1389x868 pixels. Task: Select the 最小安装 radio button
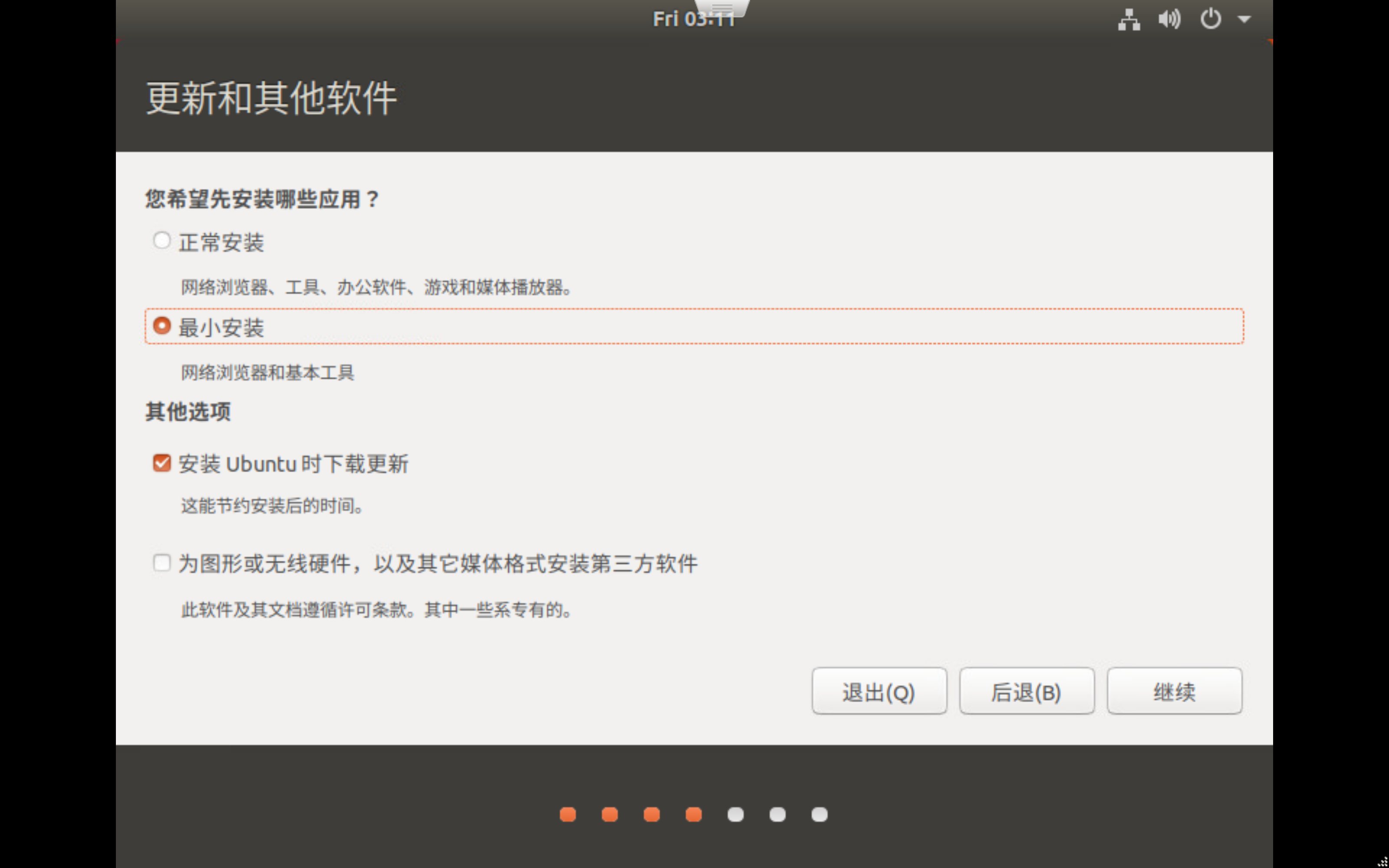point(162,326)
